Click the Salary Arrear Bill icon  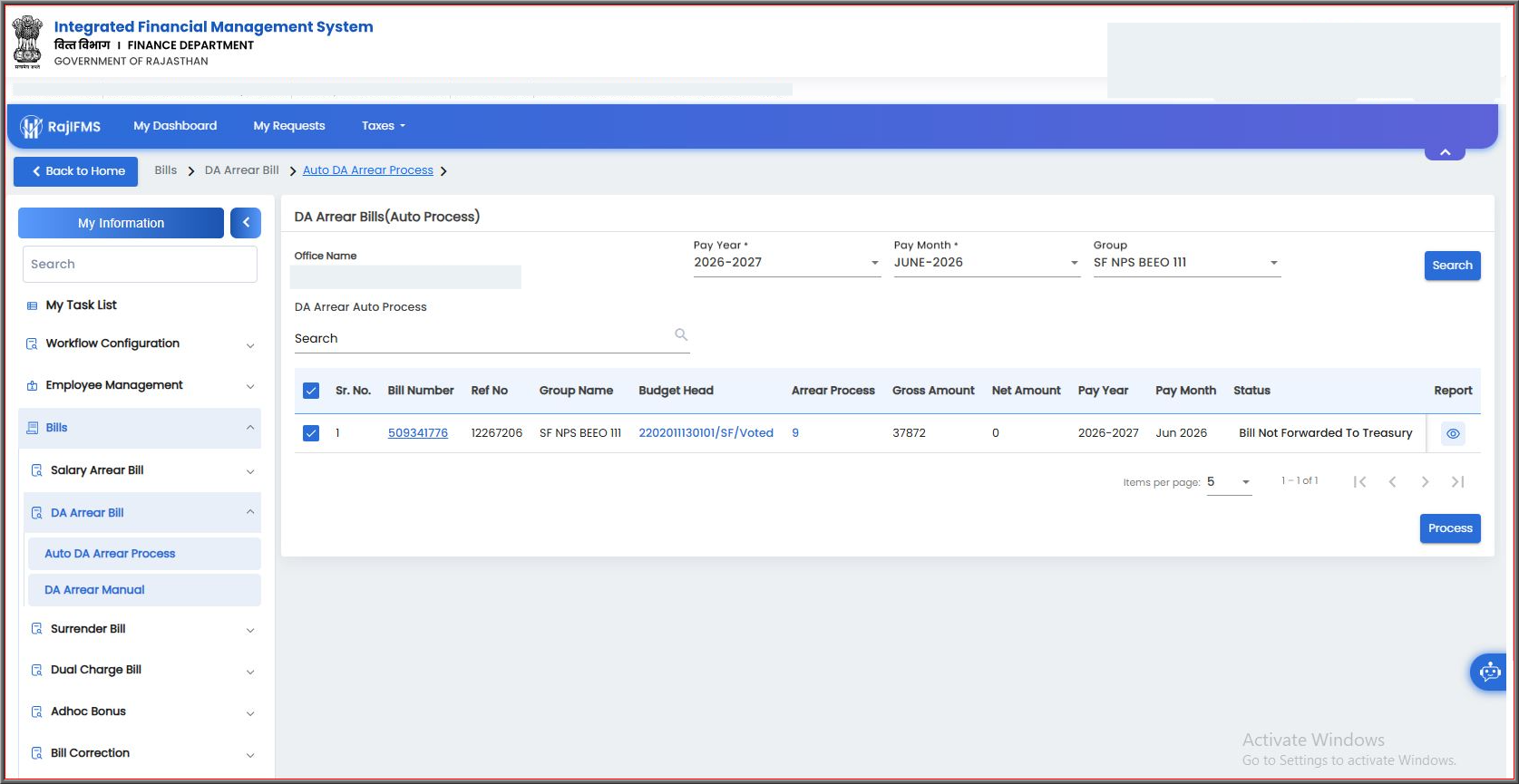coord(37,470)
